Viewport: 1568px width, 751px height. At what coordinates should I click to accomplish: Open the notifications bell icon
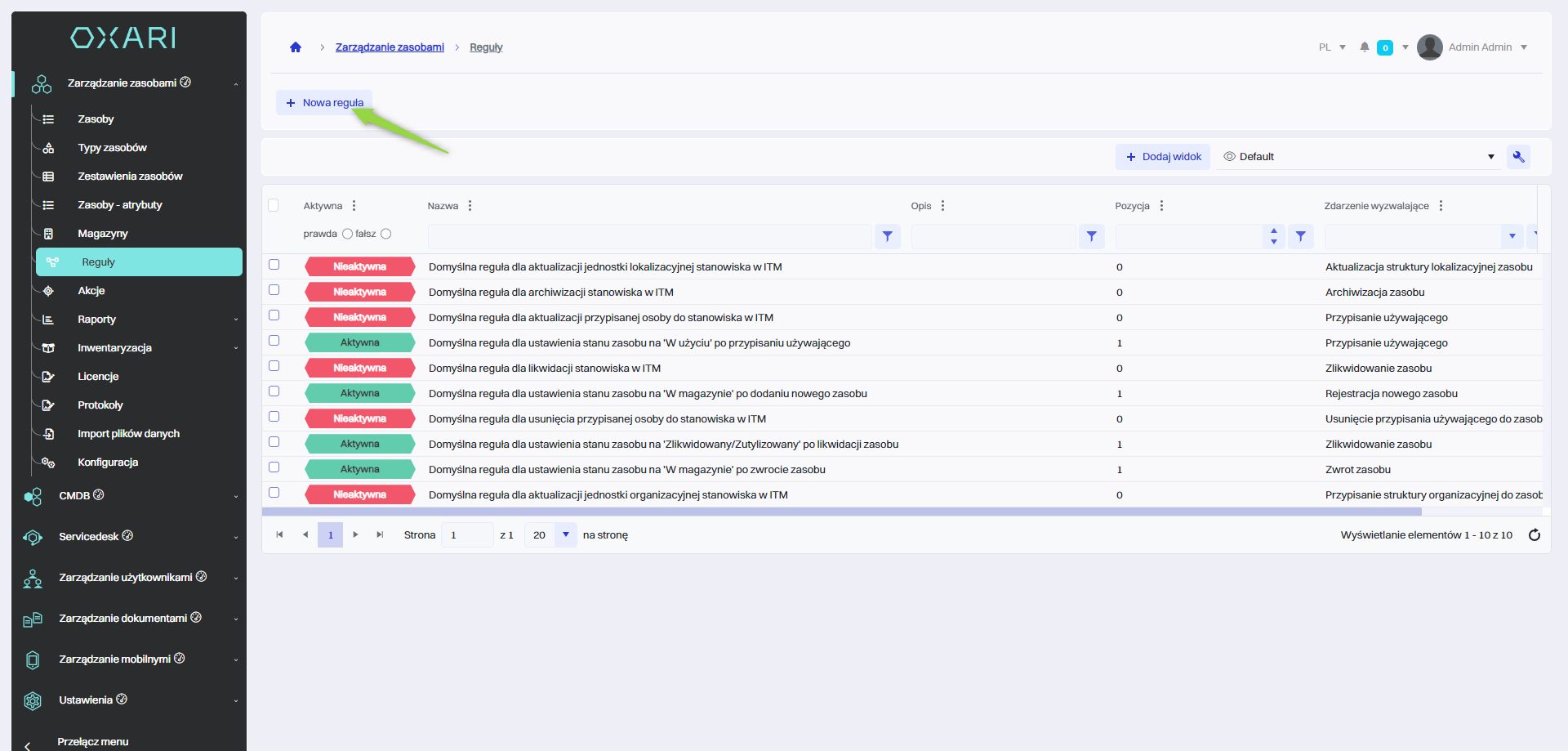pos(1364,47)
